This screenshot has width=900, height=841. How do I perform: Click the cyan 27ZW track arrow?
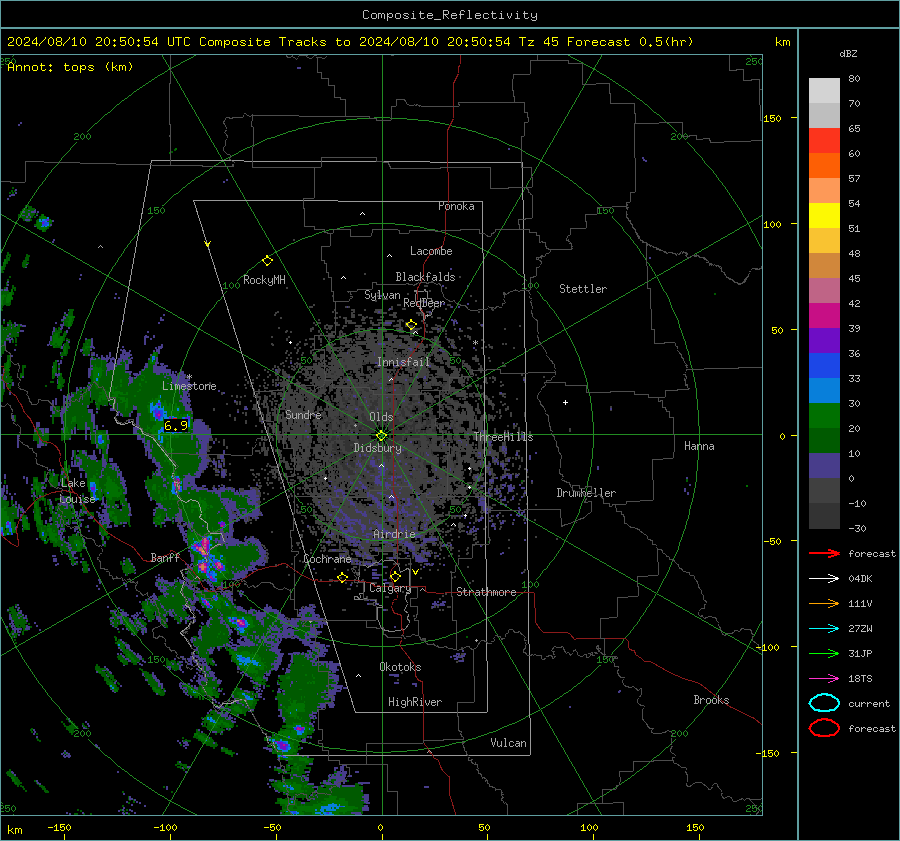[824, 629]
